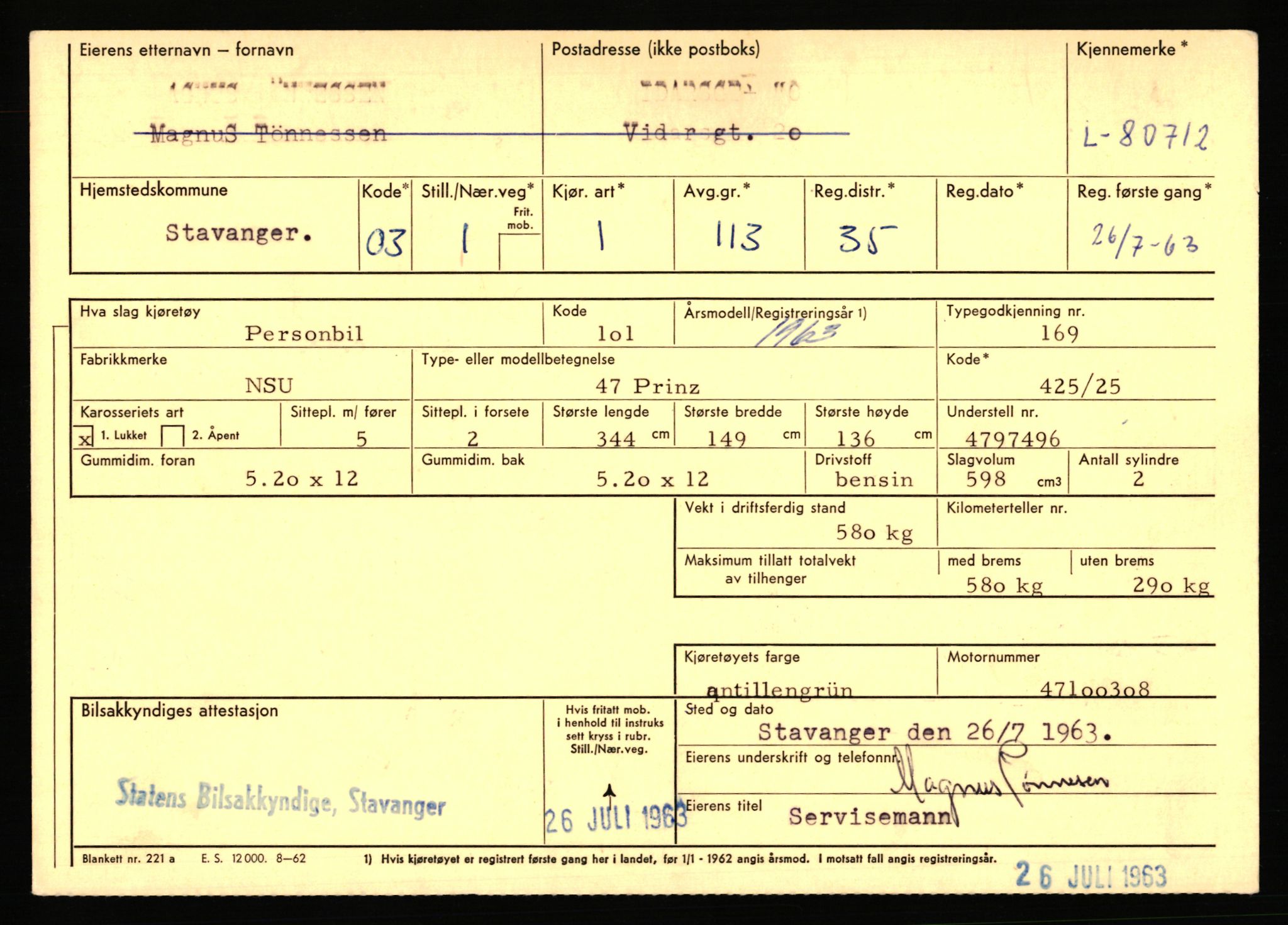Click the handwritten Kode value '03'

tap(385, 243)
